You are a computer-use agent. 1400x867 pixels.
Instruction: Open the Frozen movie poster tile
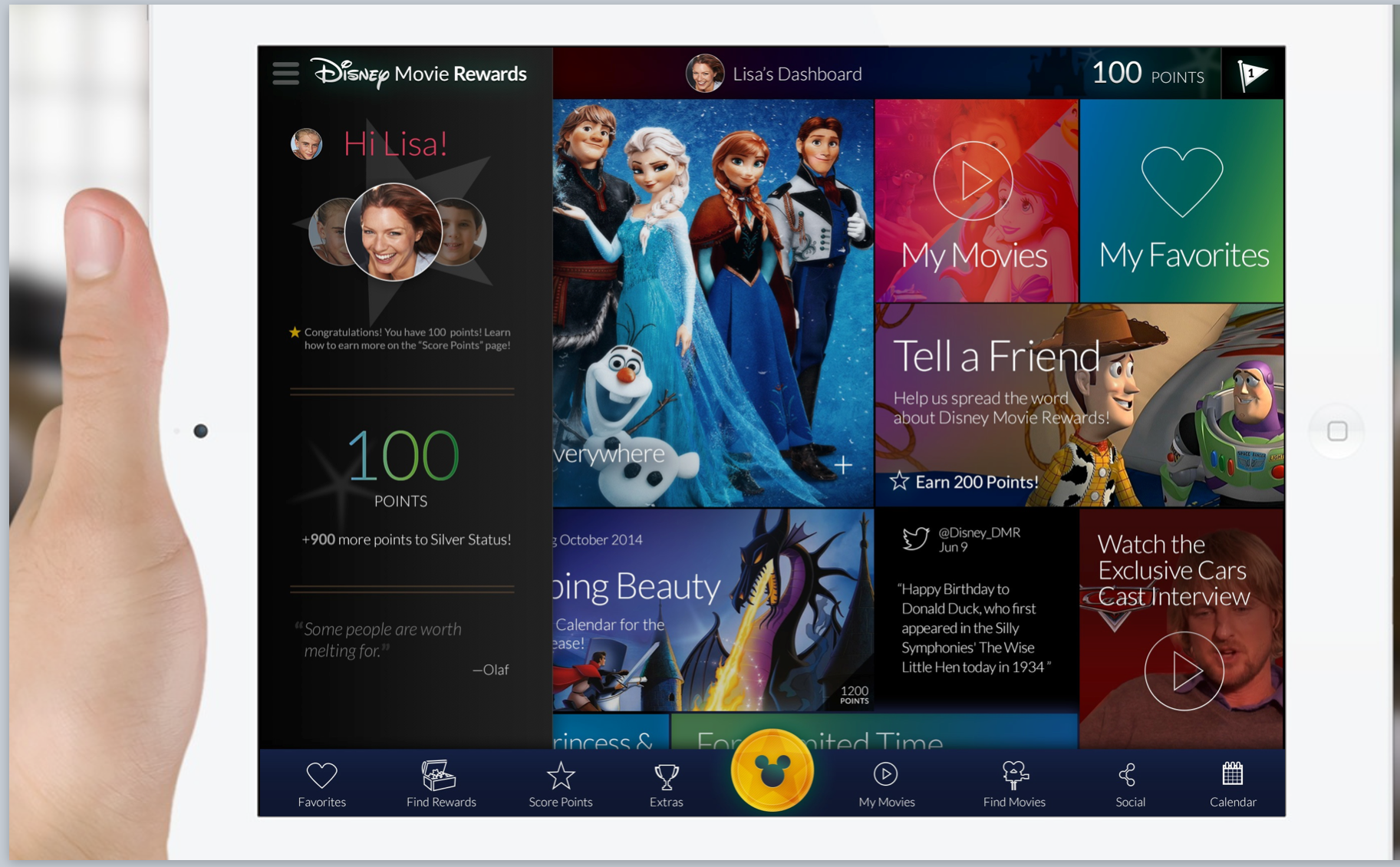click(713, 302)
